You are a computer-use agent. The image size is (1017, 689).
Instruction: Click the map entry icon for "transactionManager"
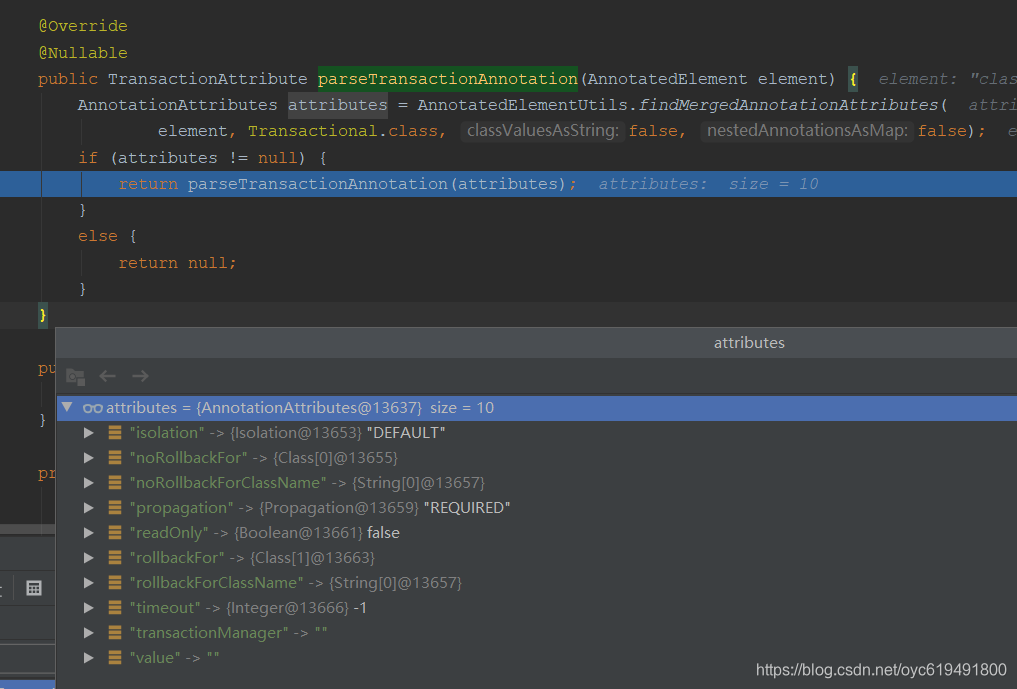click(115, 633)
